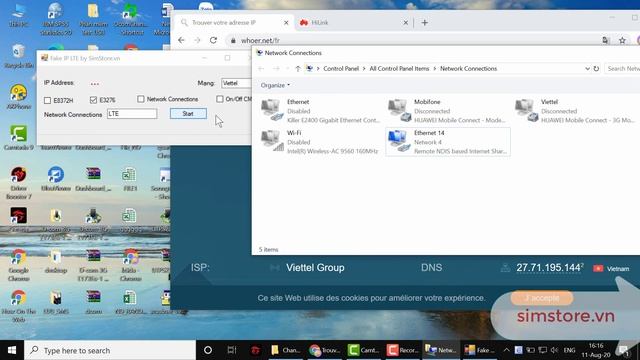Screen dimensions: 640x360
Task: Edit the Network Connections LTE field
Action: (132, 114)
